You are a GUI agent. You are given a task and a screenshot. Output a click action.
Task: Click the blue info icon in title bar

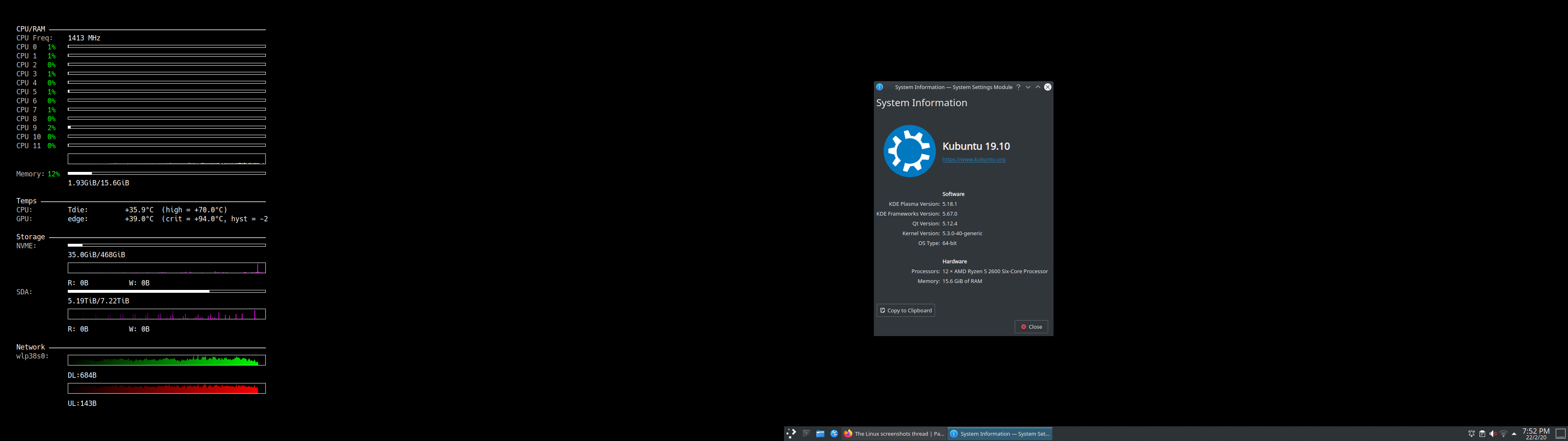[880, 87]
